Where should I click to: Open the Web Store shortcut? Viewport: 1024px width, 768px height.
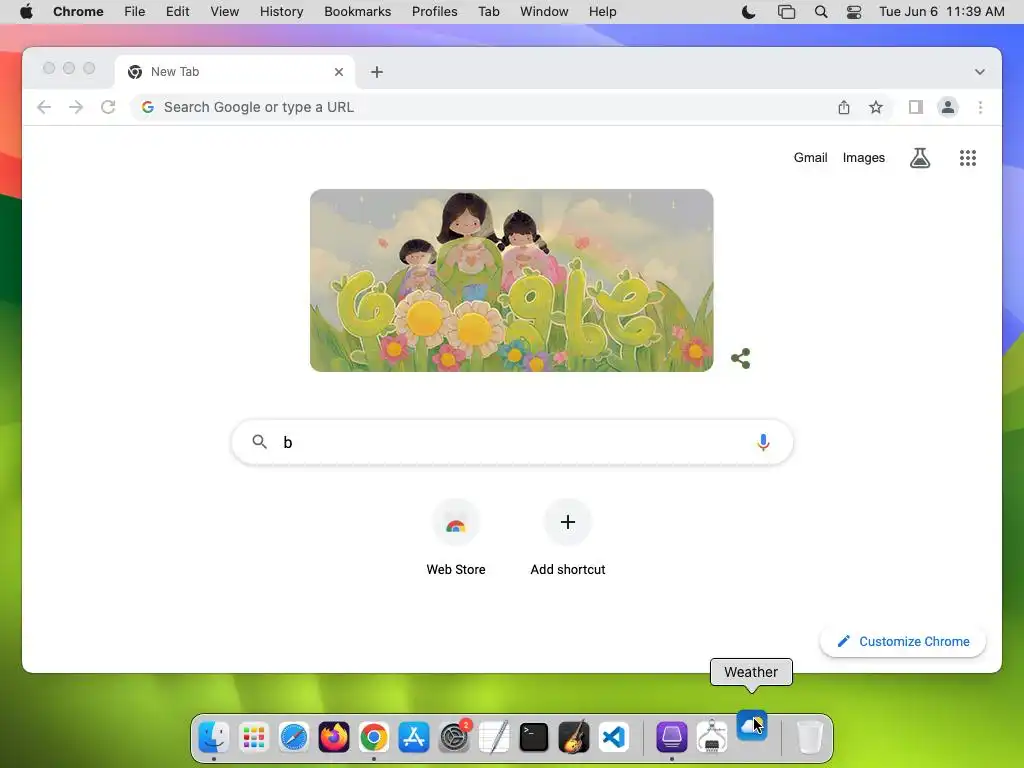[456, 537]
